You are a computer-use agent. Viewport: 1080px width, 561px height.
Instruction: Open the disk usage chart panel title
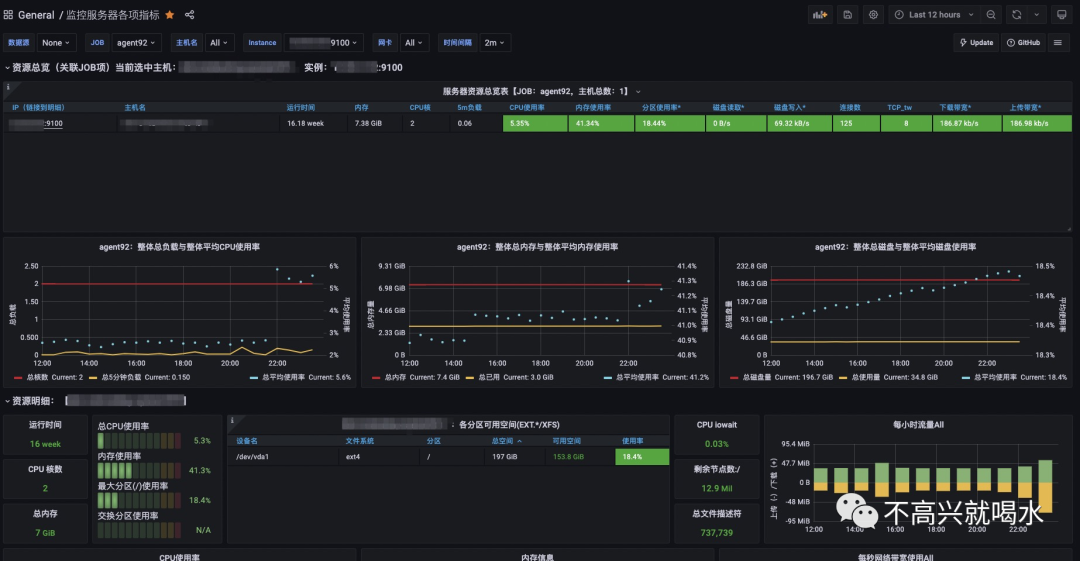pos(895,247)
